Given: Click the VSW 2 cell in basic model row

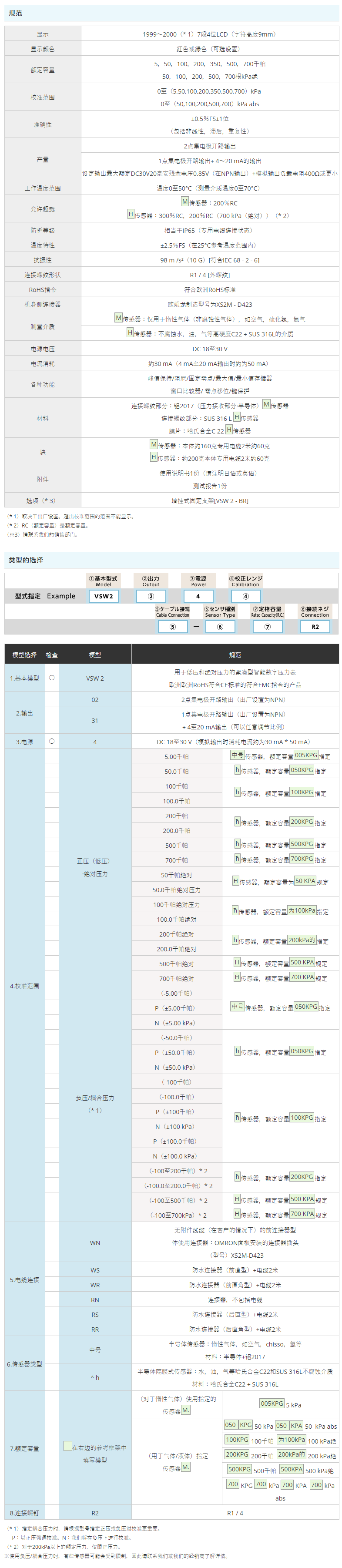Looking at the screenshot, I should pyautogui.click(x=95, y=678).
